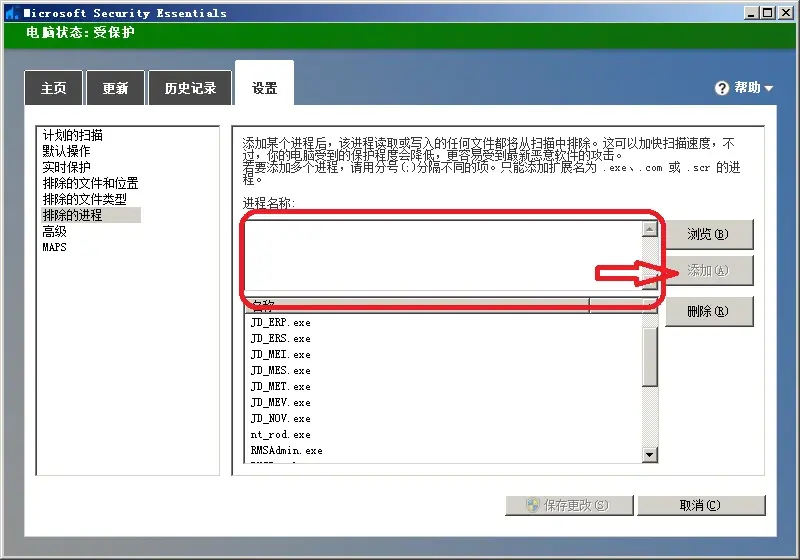
Task: Select JD_MES.exe in the process list
Action: point(281,370)
